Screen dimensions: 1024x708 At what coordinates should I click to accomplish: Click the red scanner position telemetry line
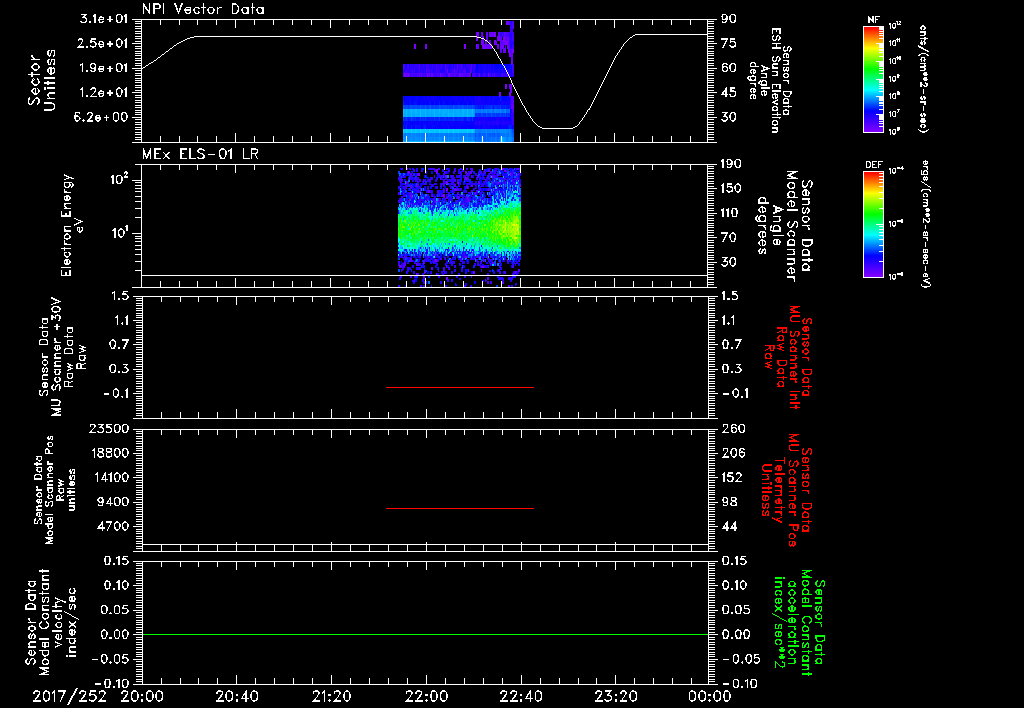460,508
